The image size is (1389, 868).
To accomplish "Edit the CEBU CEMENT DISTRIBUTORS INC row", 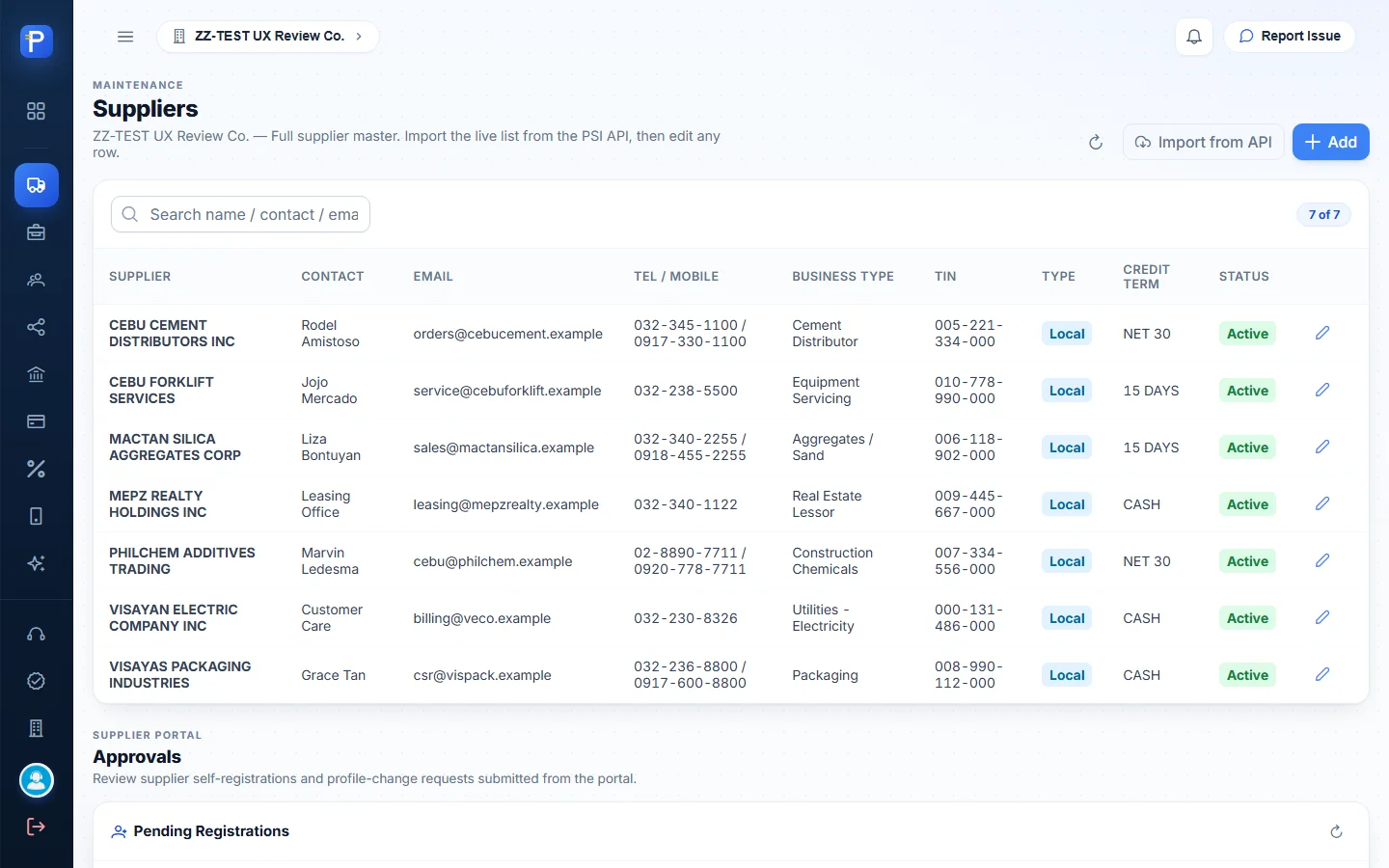I will tap(1322, 333).
